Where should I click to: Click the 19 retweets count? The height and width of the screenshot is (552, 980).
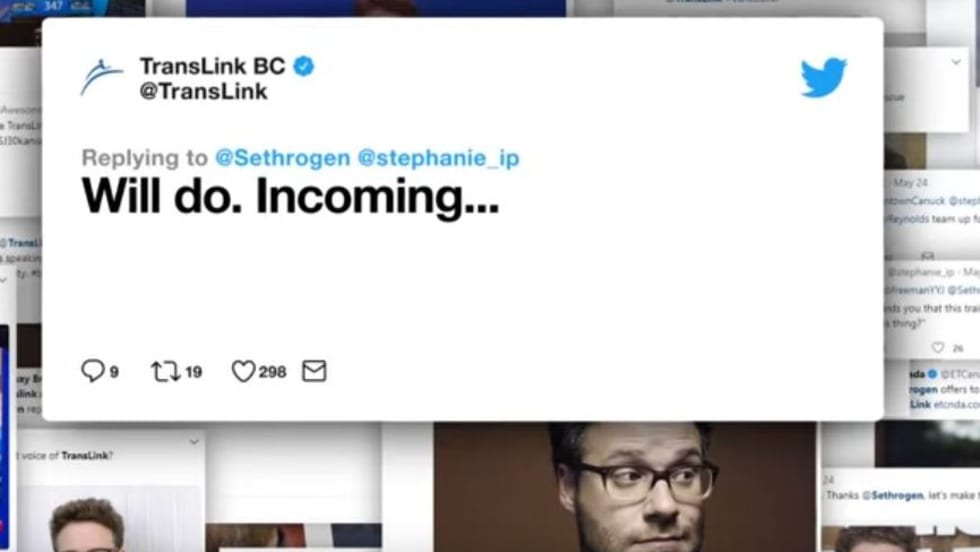[194, 372]
